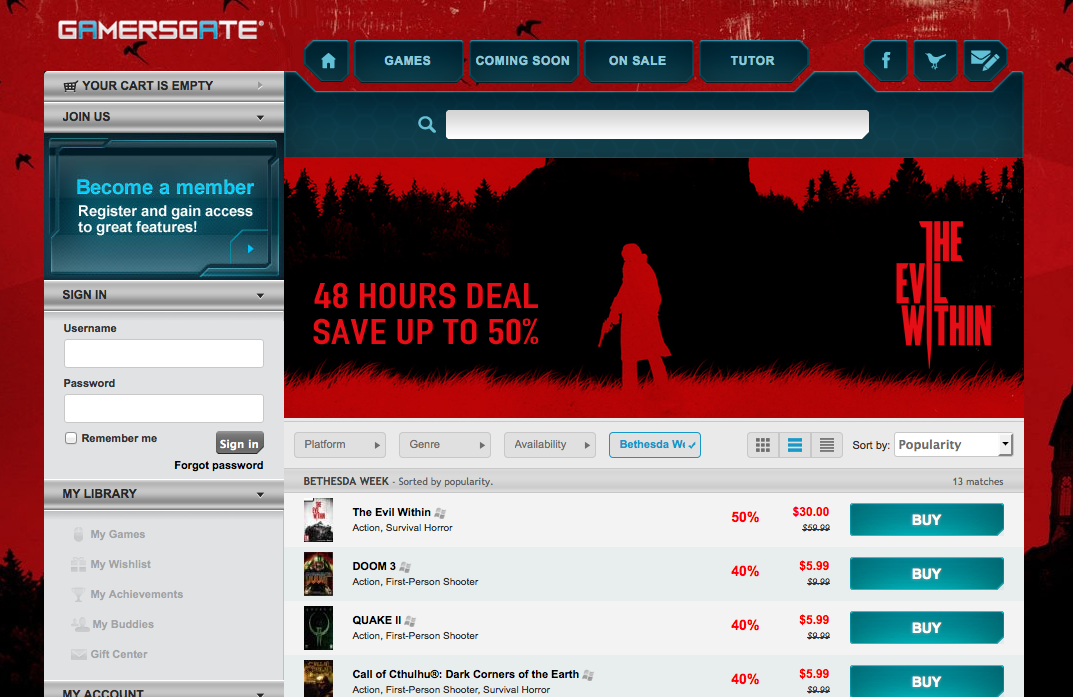The width and height of the screenshot is (1073, 697).
Task: Click the Gift Center envelope icon
Action: (79, 655)
